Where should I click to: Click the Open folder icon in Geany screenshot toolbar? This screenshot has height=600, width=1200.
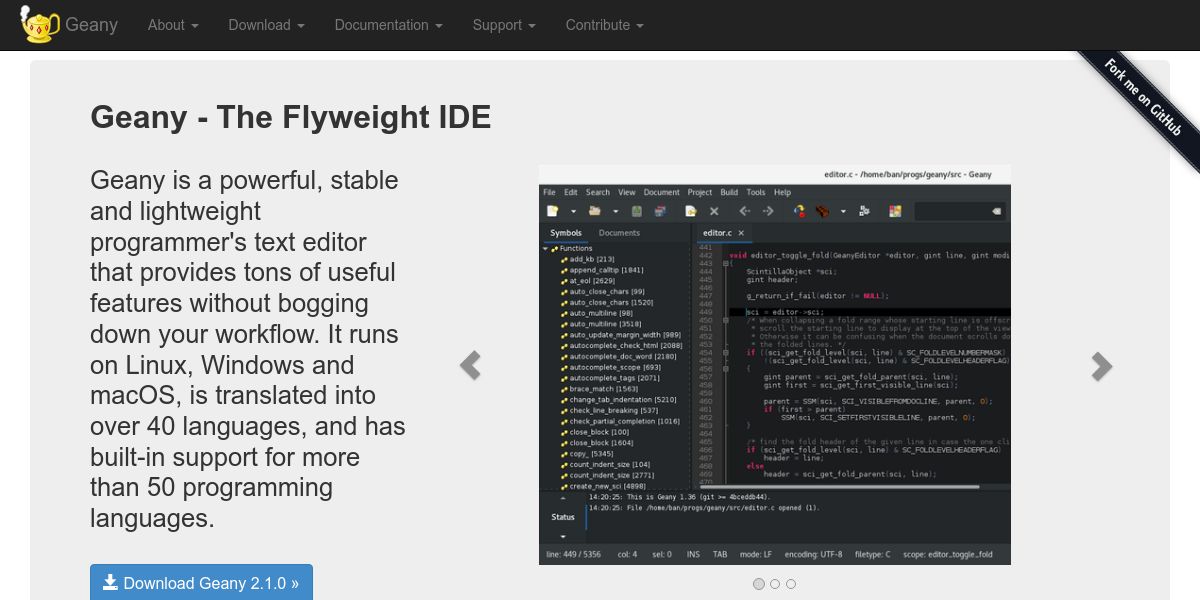[x=594, y=211]
